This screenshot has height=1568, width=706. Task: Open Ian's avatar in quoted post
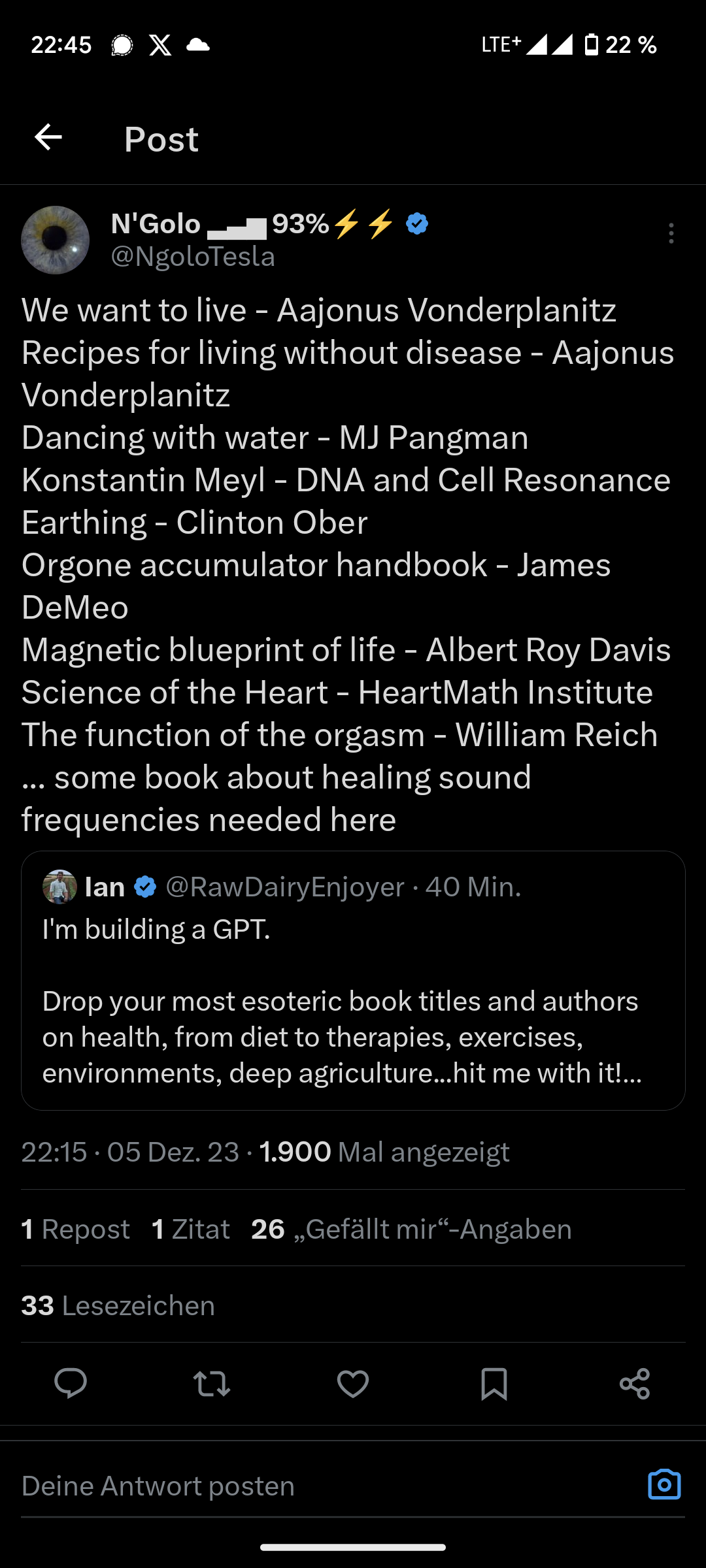point(59,887)
